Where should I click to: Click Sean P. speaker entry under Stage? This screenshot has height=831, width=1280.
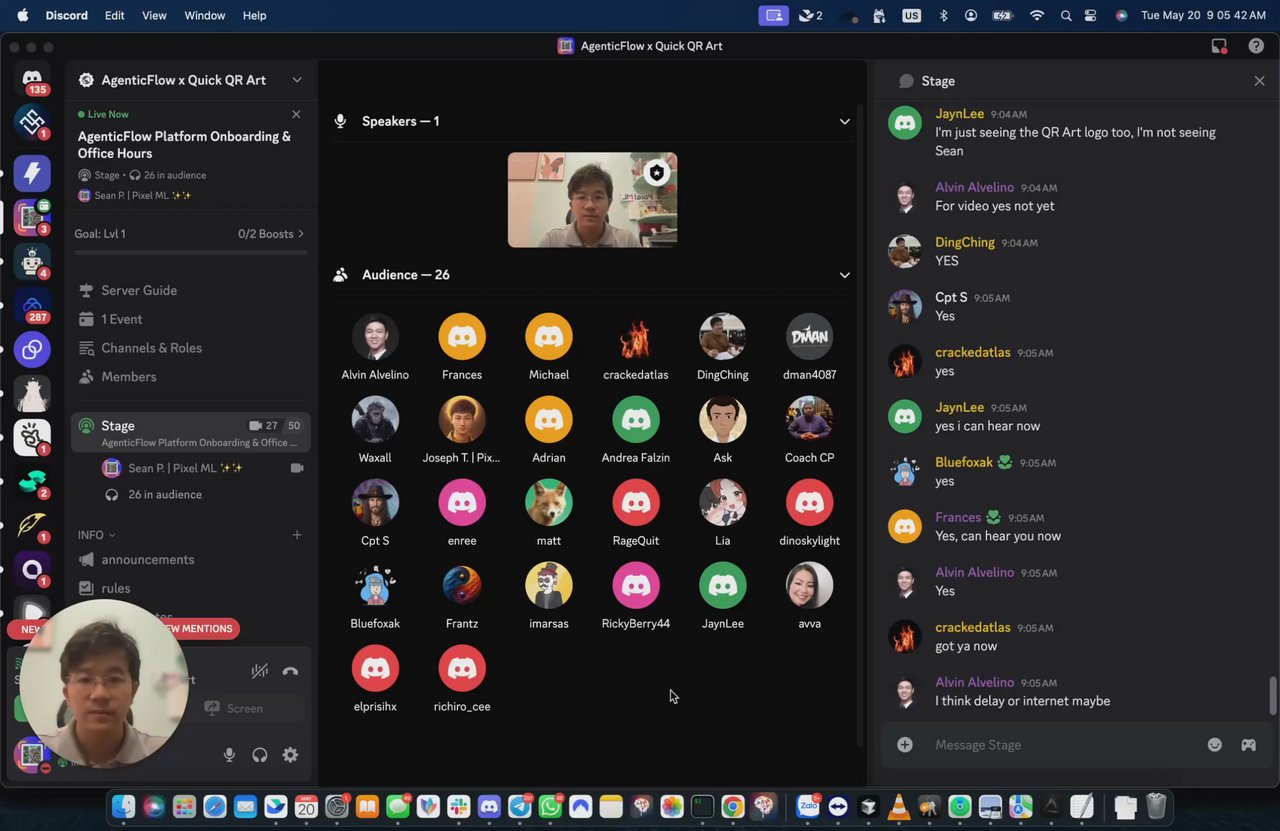[185, 468]
